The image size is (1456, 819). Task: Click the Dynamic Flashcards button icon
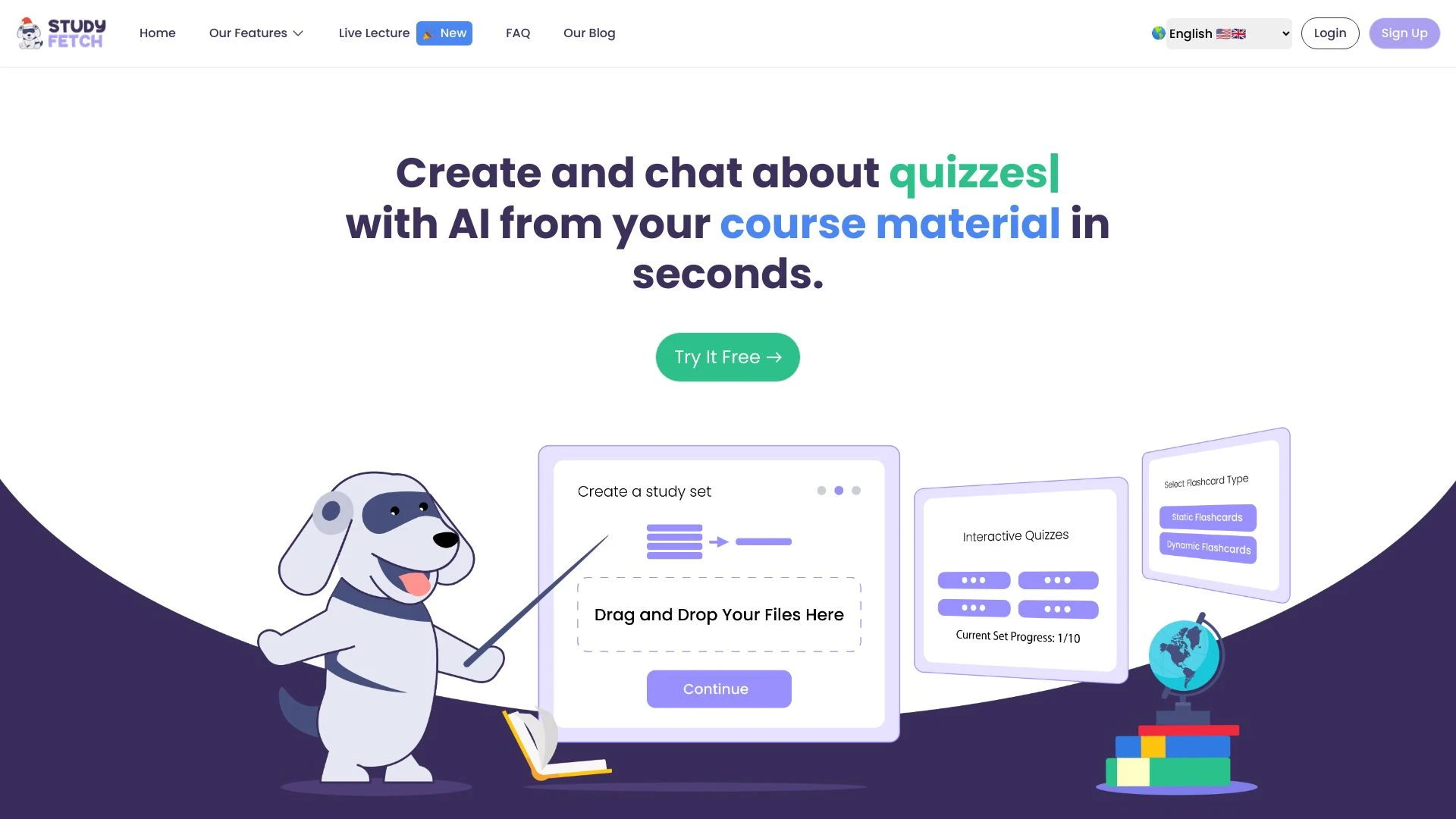pos(1208,547)
